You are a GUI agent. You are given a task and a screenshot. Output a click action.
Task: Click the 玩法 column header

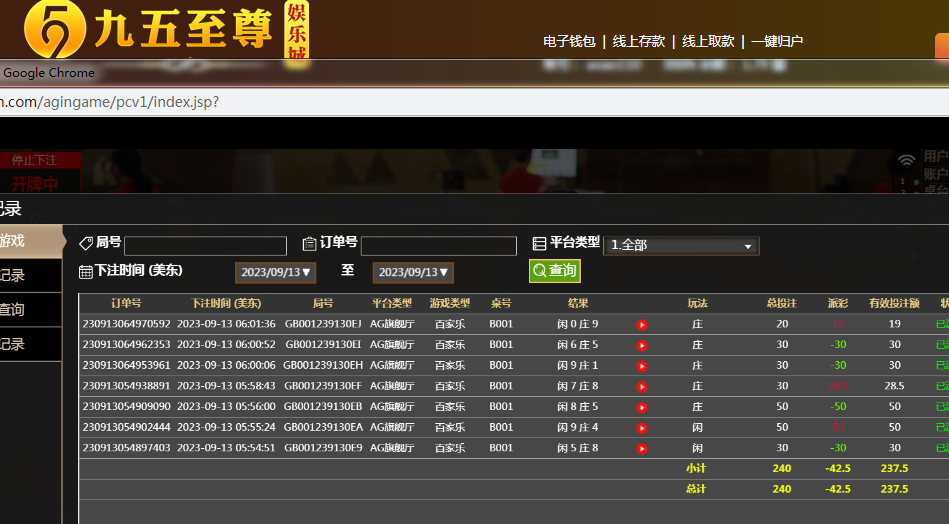click(x=697, y=303)
